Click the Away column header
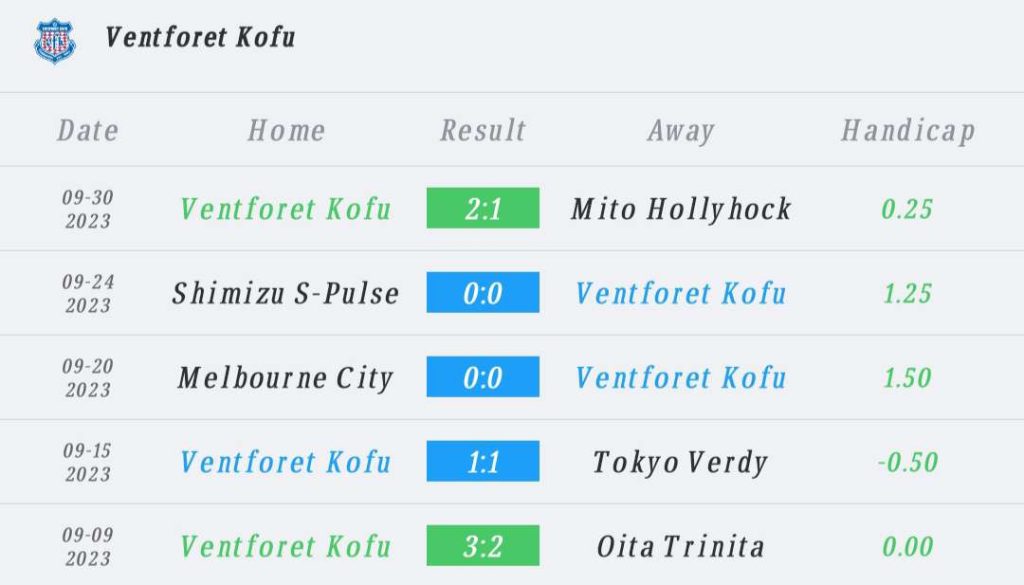Image resolution: width=1024 pixels, height=585 pixels. (680, 131)
